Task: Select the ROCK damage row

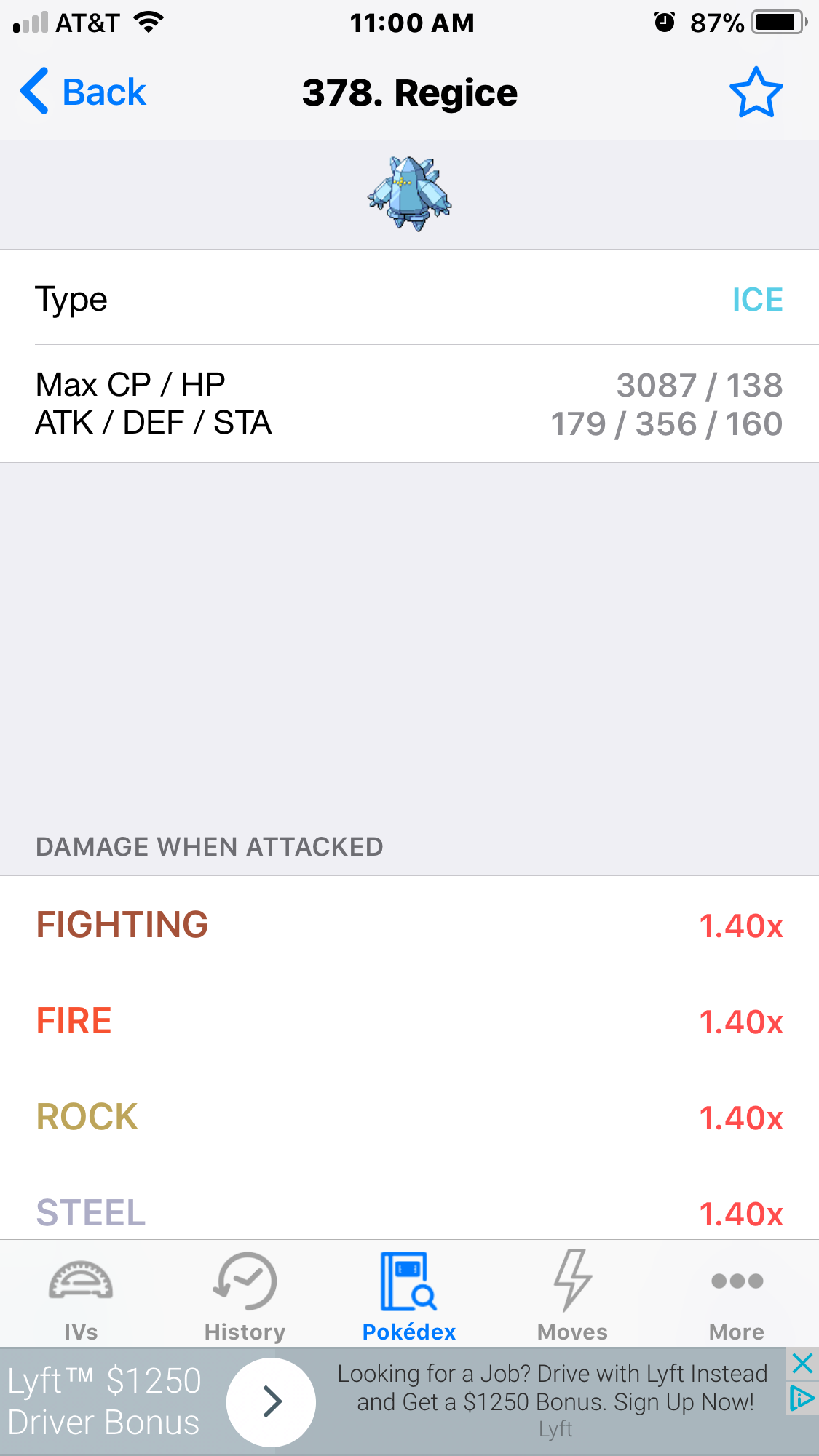Action: click(409, 1116)
